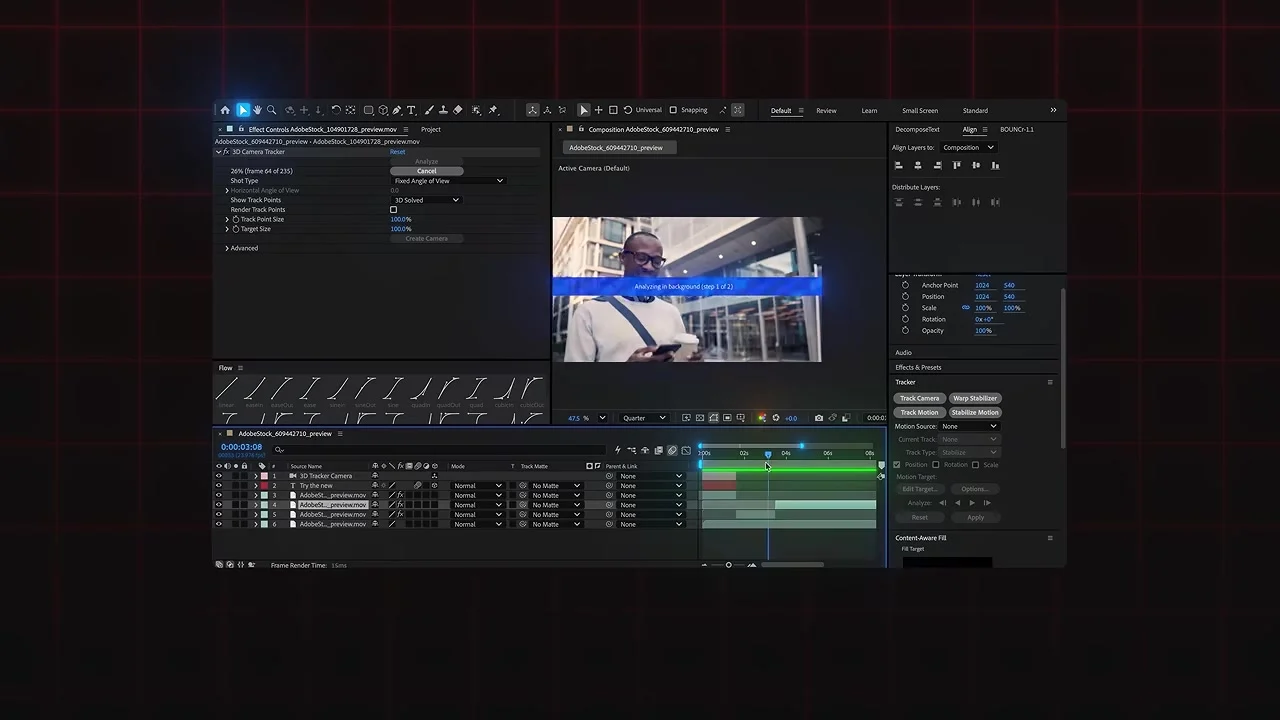
Task: Choose the Puppet Pin tool
Action: point(493,110)
